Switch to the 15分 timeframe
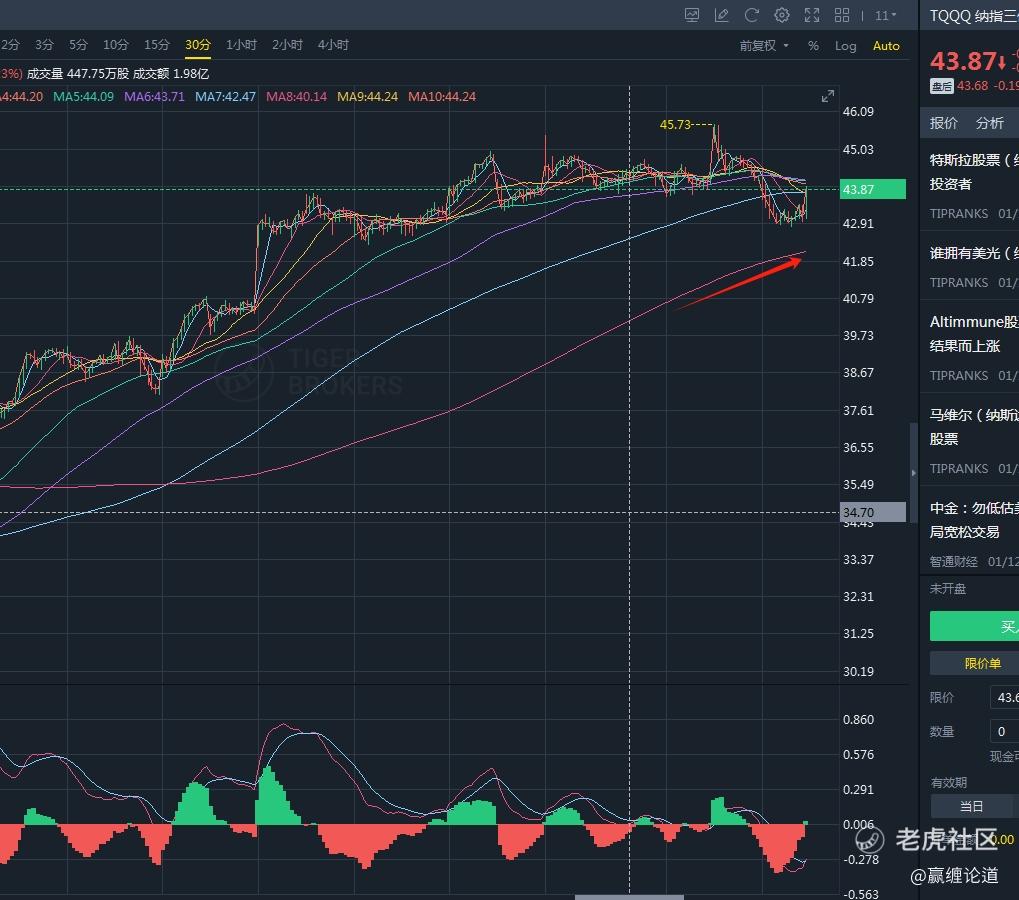Image resolution: width=1019 pixels, height=900 pixels. click(157, 45)
